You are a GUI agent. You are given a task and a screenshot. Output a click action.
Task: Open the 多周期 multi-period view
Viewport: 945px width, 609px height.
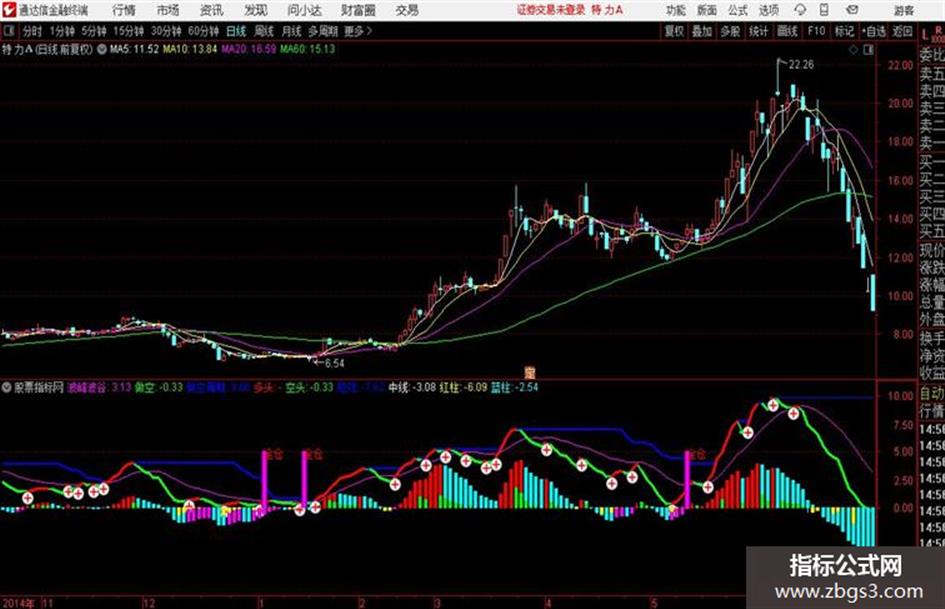[323, 31]
